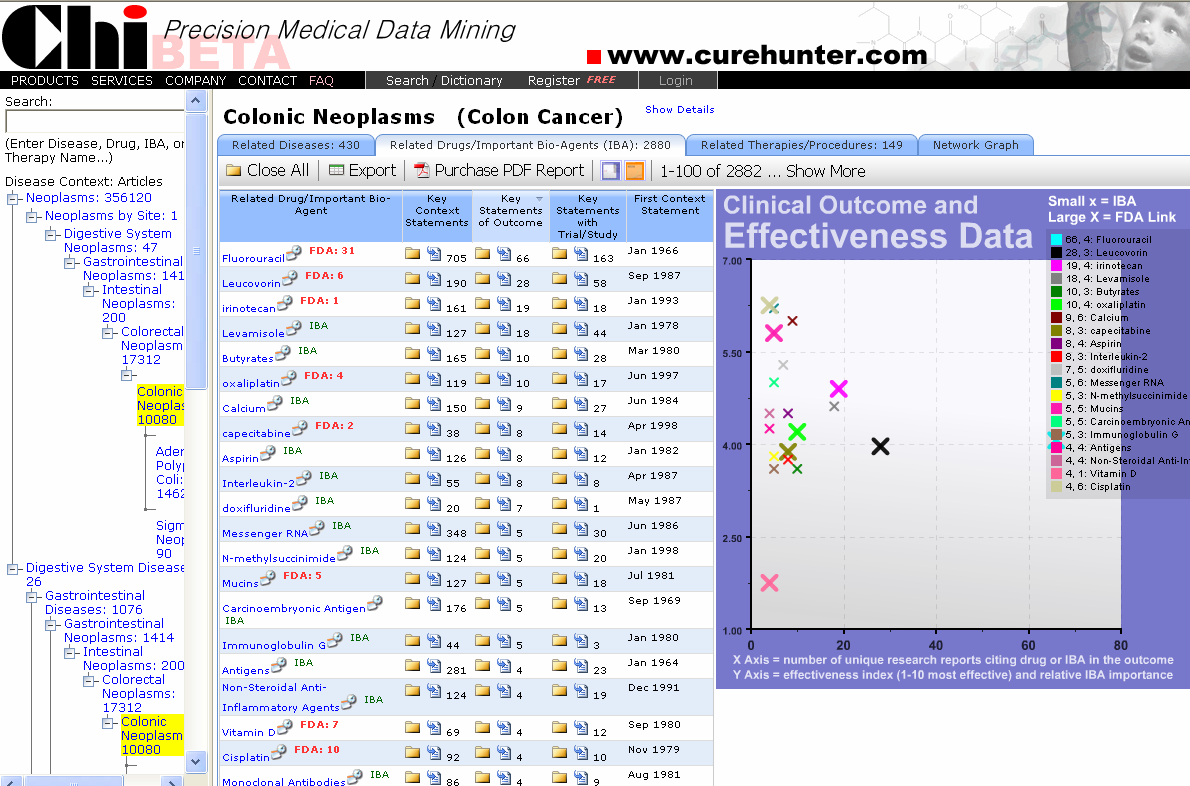
Task: Switch to the Related Diseases: 430 tab
Action: click(296, 145)
